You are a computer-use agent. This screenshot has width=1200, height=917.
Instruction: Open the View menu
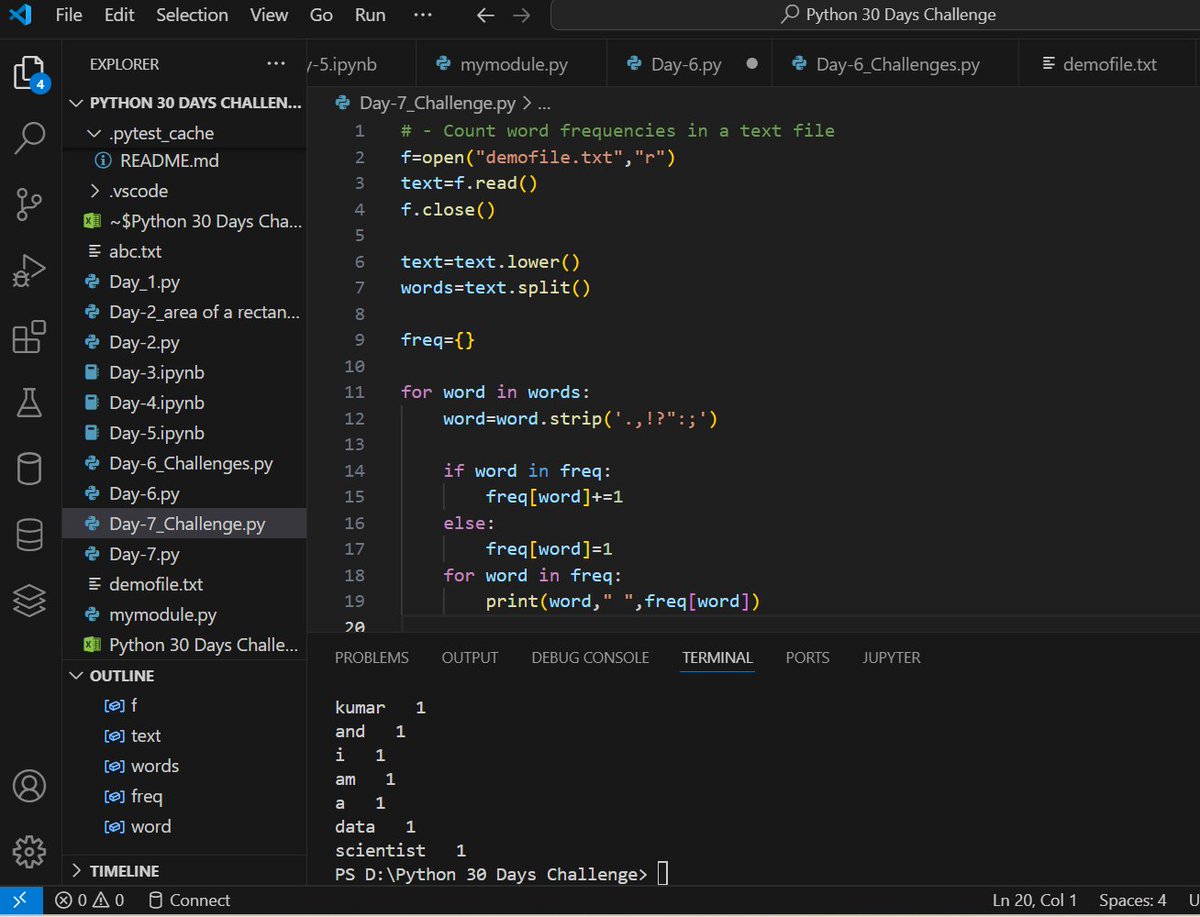tap(268, 15)
